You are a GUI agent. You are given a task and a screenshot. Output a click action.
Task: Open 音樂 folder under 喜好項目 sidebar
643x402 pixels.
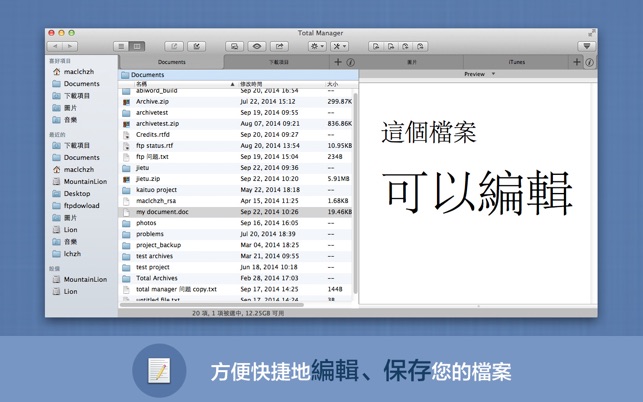[65, 120]
